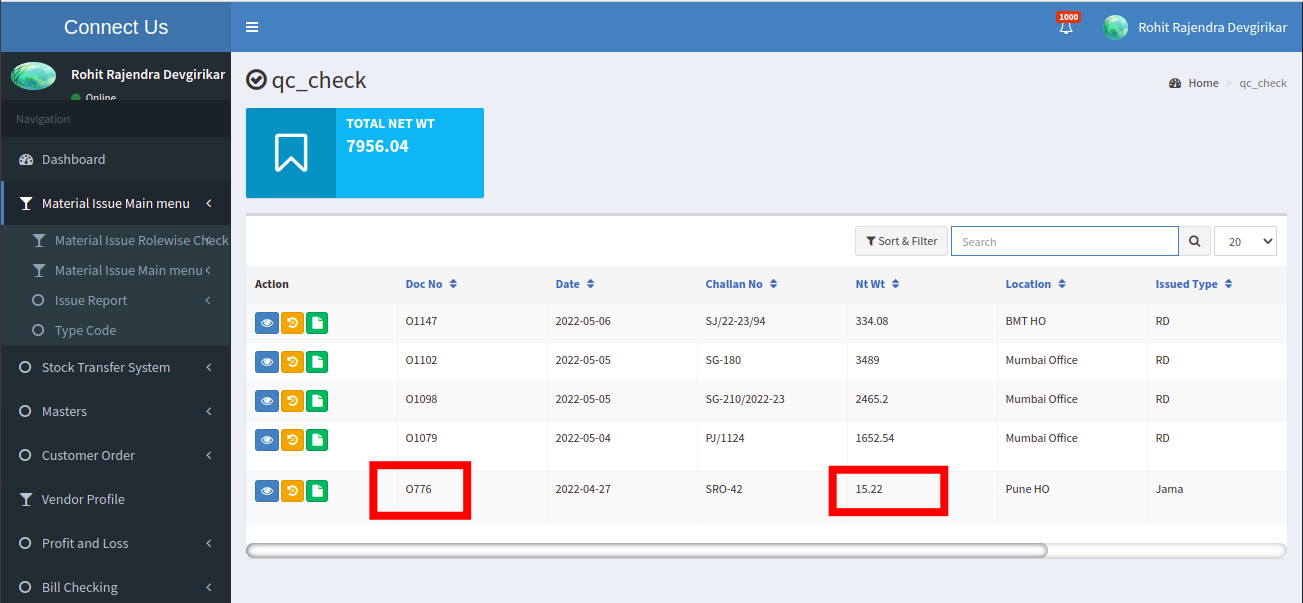Click the round user avatar in top bar
Screen dimensions: 1303x603
click(x=1116, y=27)
